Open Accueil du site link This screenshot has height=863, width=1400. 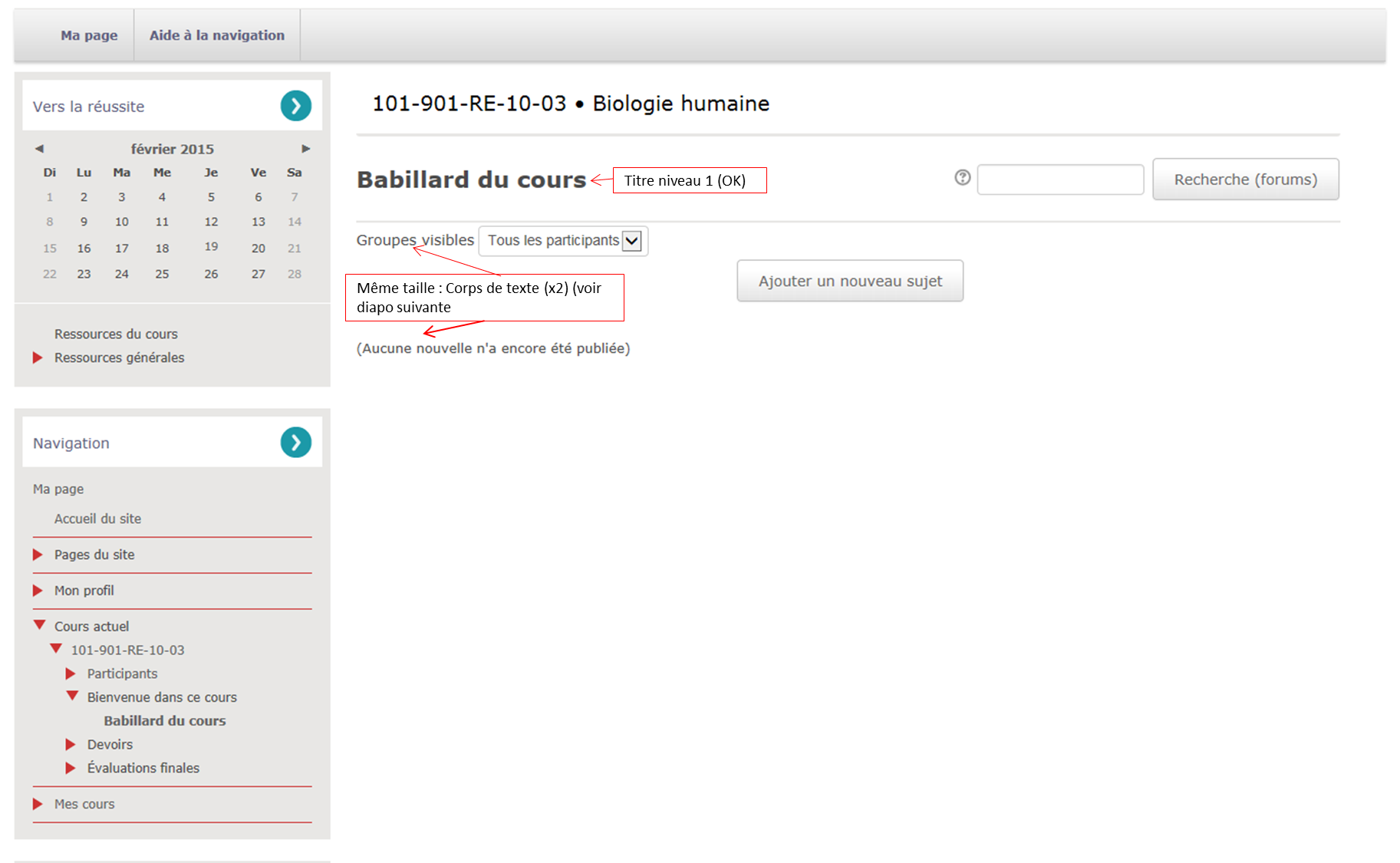coord(97,519)
